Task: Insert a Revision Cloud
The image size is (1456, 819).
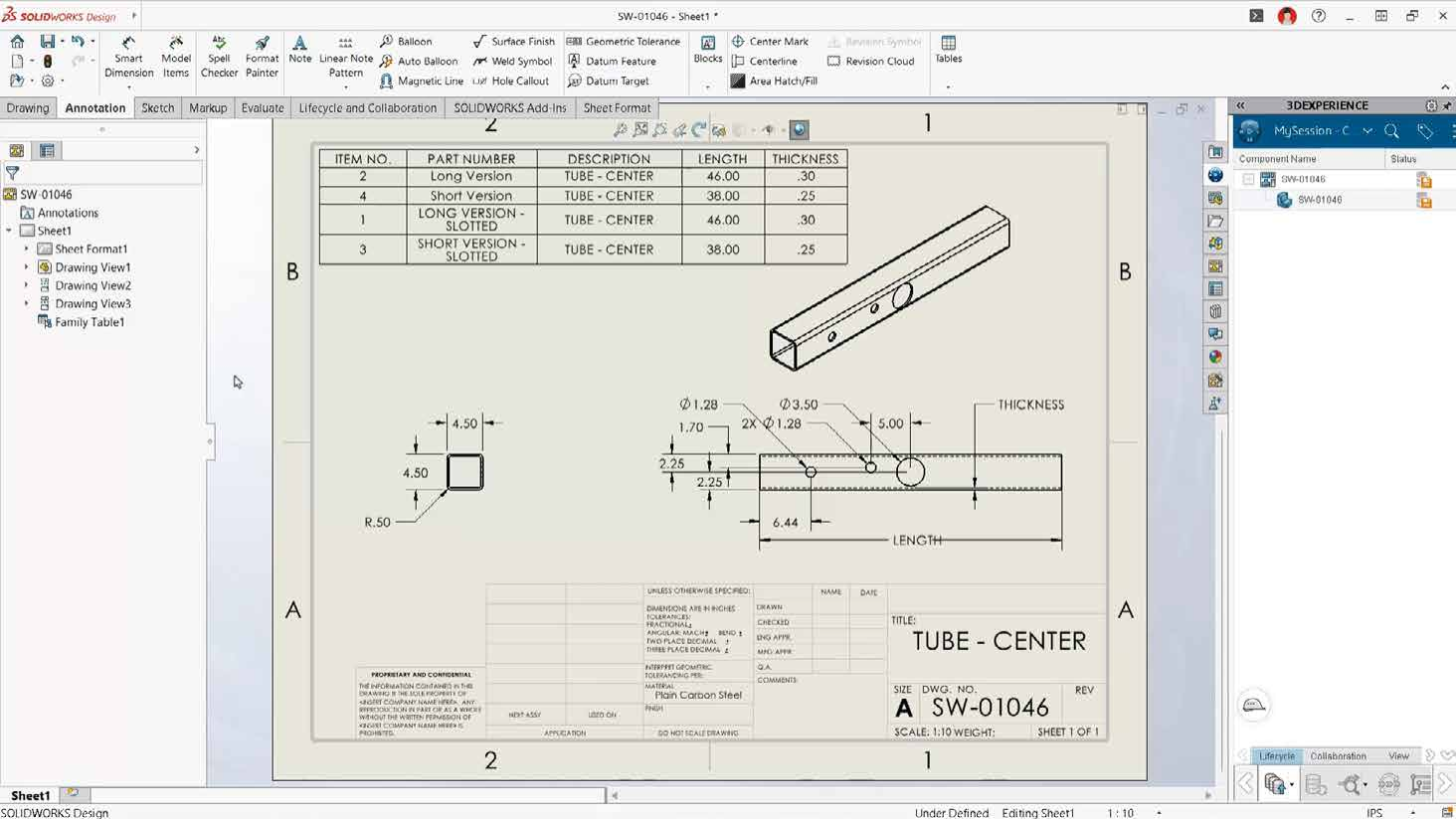Action: click(x=870, y=62)
